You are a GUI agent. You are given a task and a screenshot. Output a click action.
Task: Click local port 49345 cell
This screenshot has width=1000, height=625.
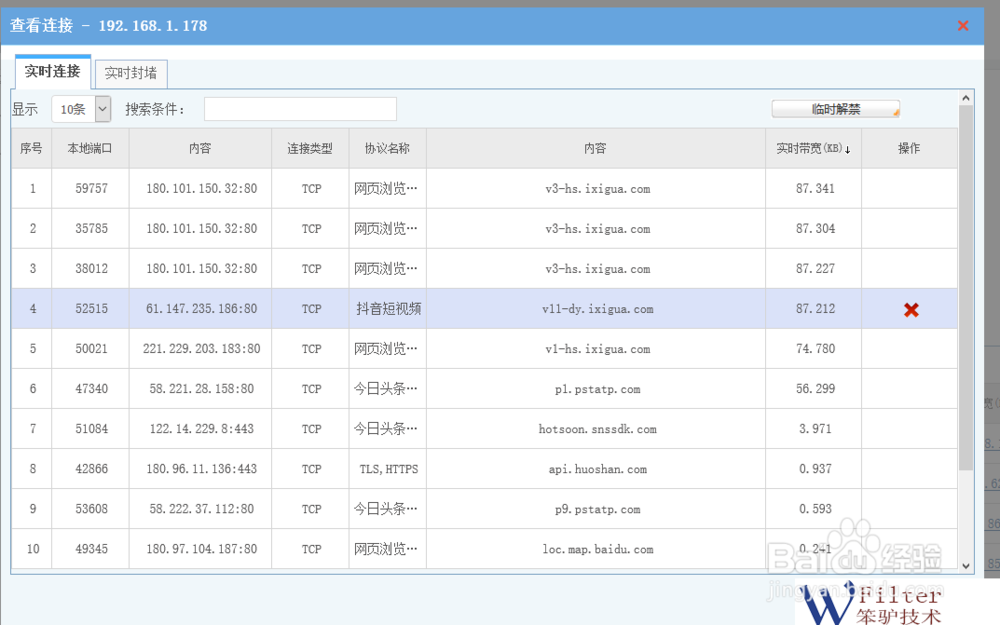pyautogui.click(x=90, y=549)
